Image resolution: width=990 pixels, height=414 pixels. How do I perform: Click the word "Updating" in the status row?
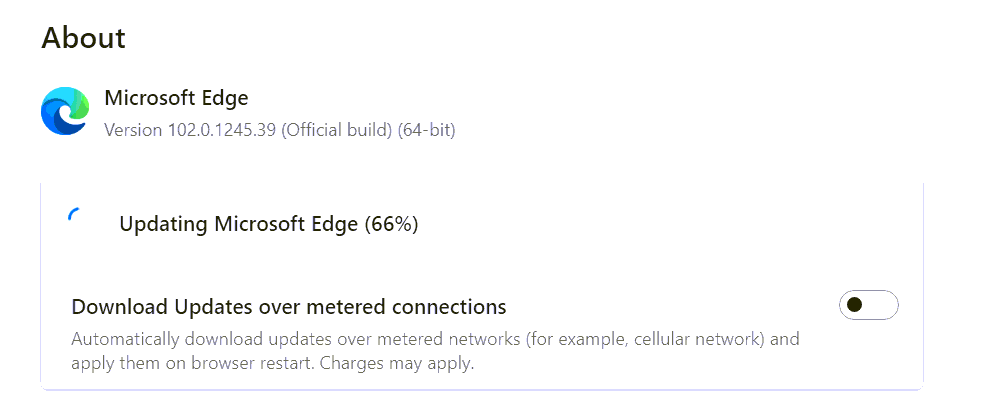coord(163,224)
